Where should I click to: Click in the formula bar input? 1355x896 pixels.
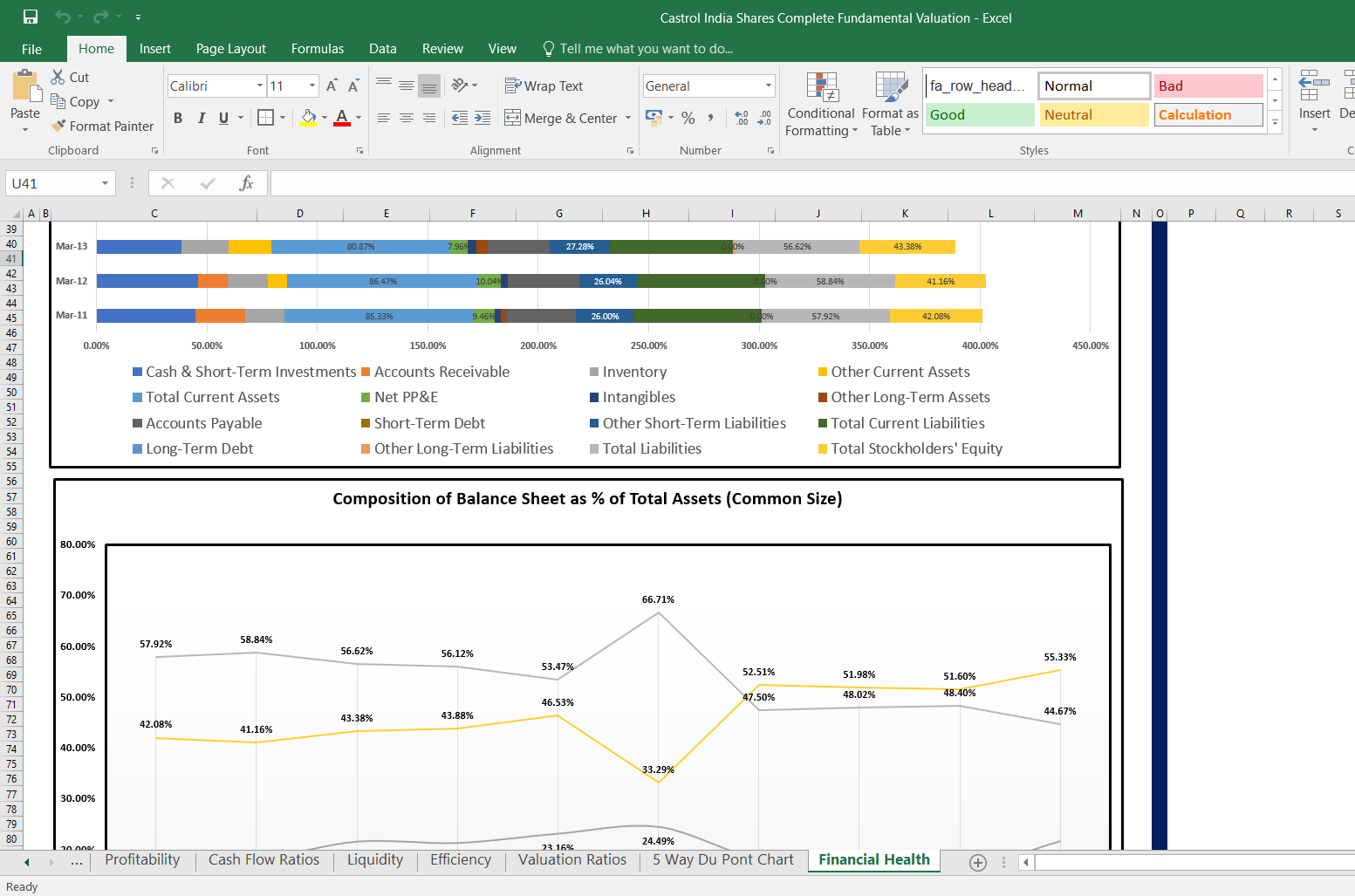[x=811, y=183]
